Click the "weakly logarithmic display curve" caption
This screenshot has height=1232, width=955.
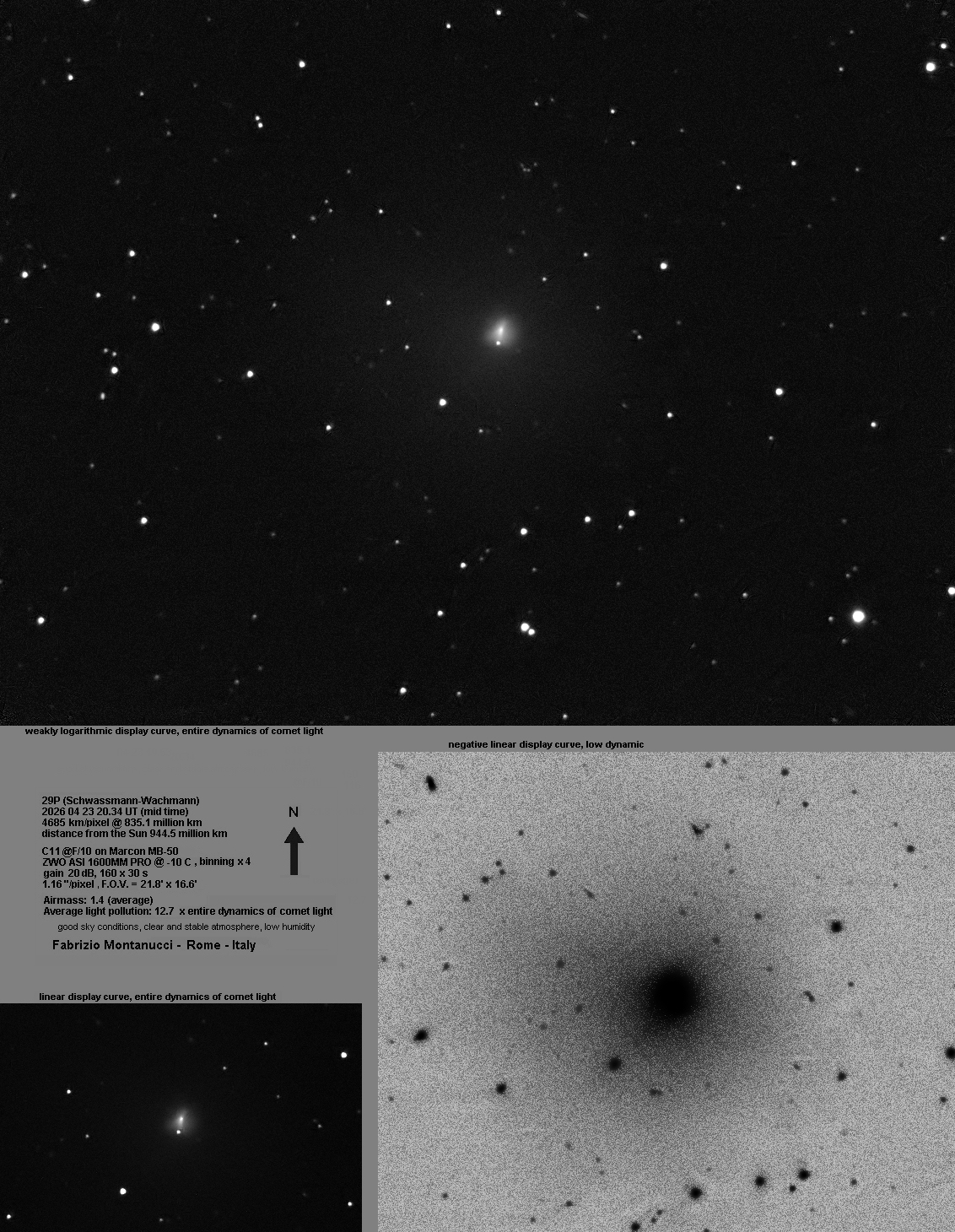[174, 731]
